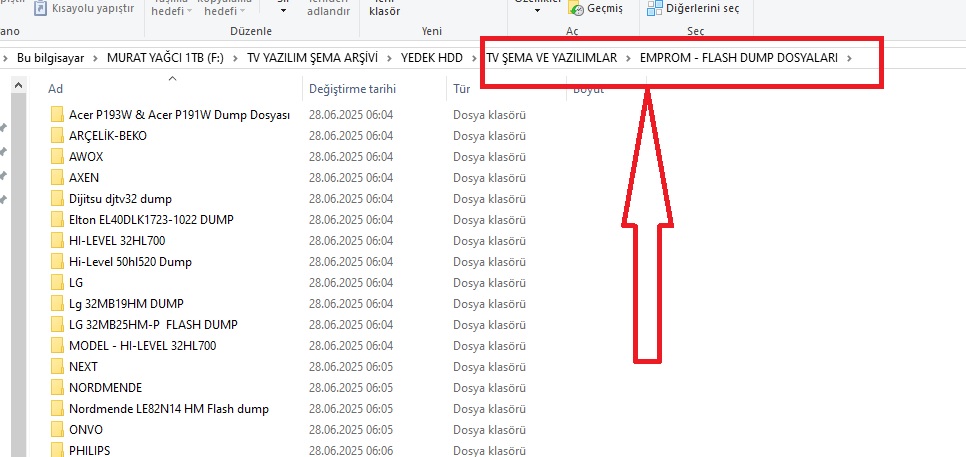Click the folder icon beside NORDMENDE
The width and height of the screenshot is (966, 457).
click(x=57, y=387)
